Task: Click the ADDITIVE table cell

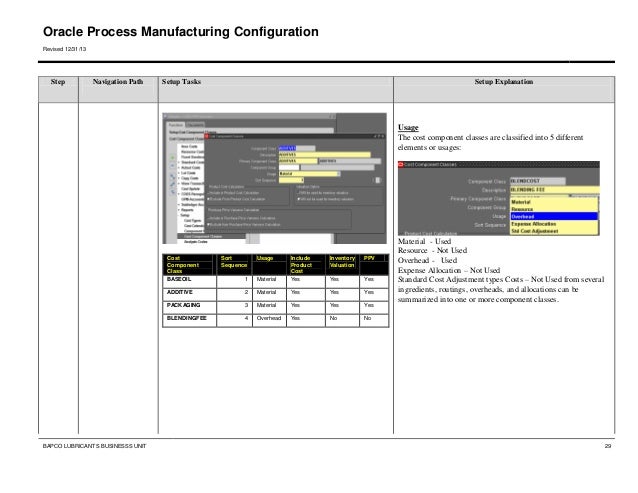Action: [x=189, y=294]
